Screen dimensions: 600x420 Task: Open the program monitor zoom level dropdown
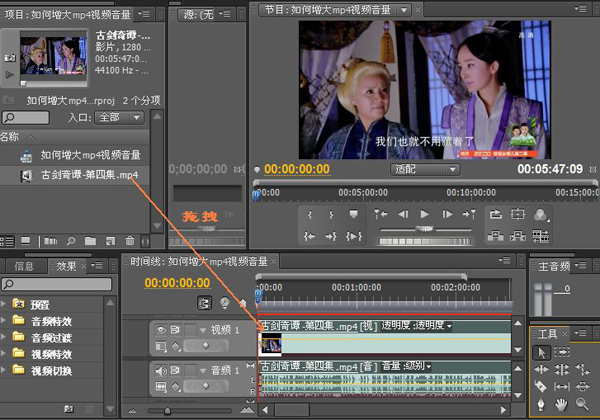(x=425, y=169)
